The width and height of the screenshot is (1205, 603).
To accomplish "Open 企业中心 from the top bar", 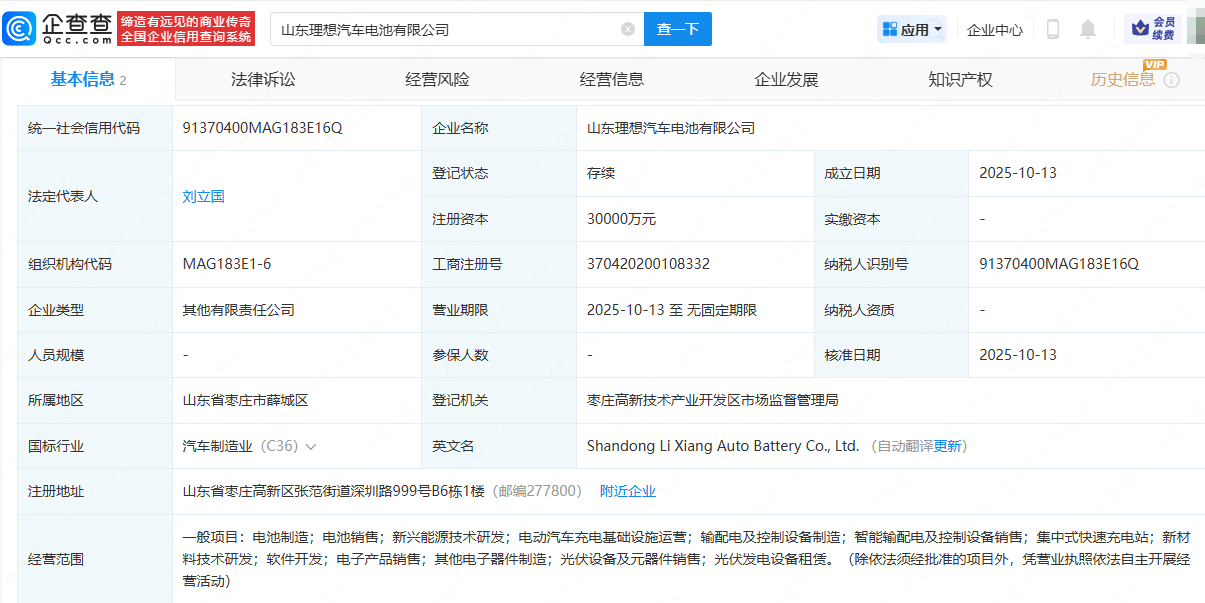I will [994, 29].
